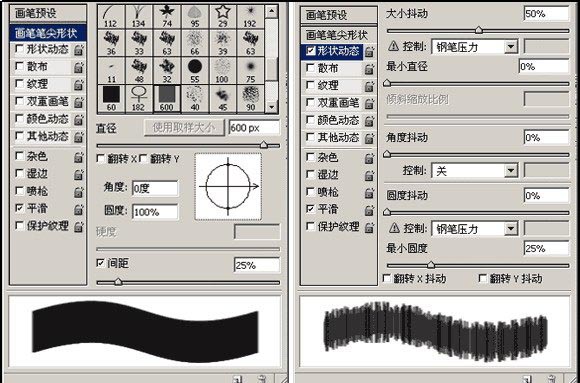Enable 翻转 X 抖动 checkbox

click(387, 278)
